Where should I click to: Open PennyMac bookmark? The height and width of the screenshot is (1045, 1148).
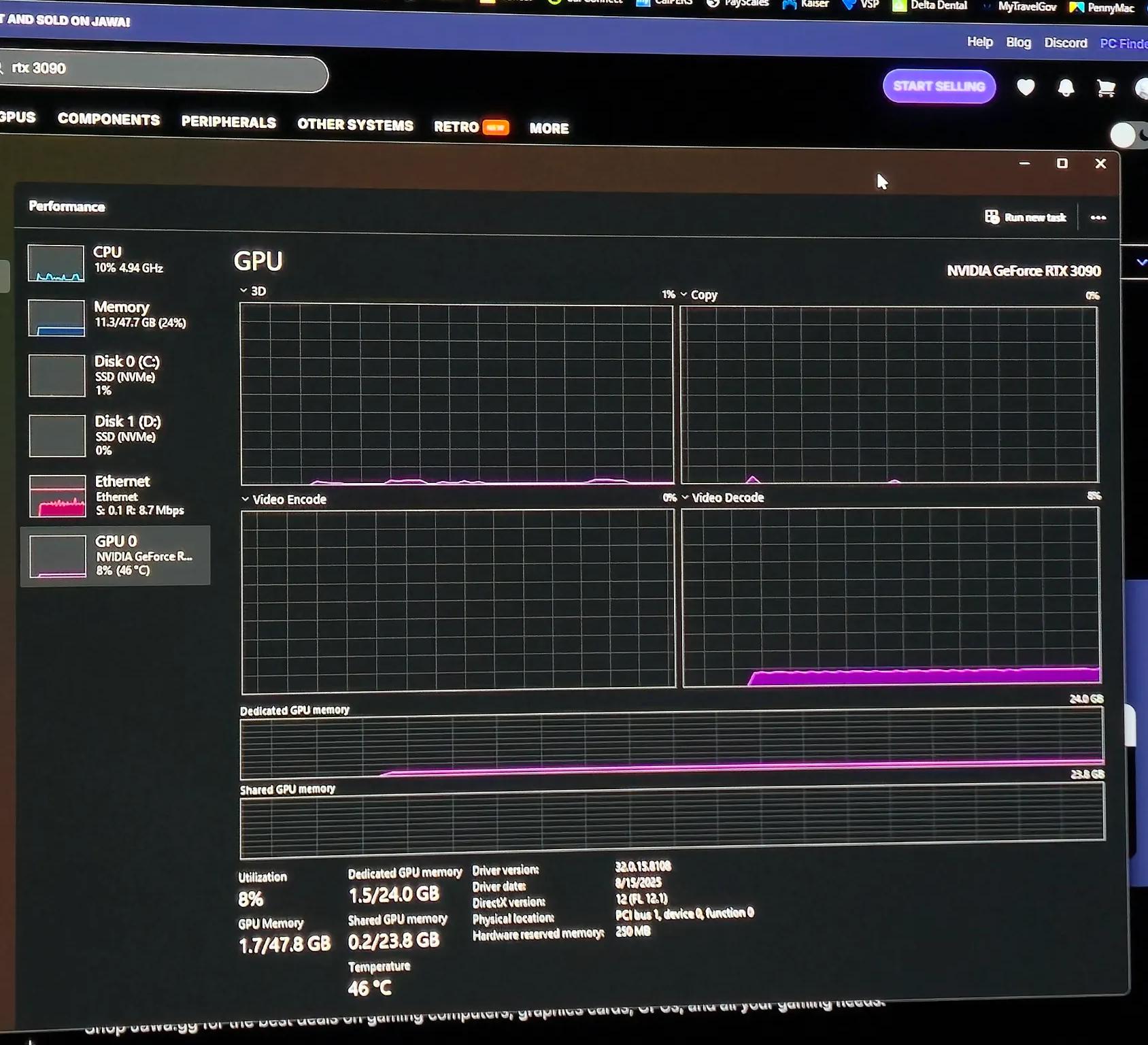[1102, 8]
